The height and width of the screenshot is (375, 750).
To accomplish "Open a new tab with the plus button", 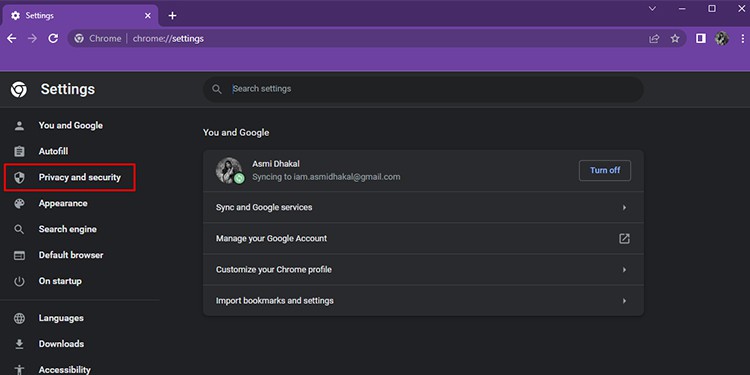I will (x=172, y=16).
